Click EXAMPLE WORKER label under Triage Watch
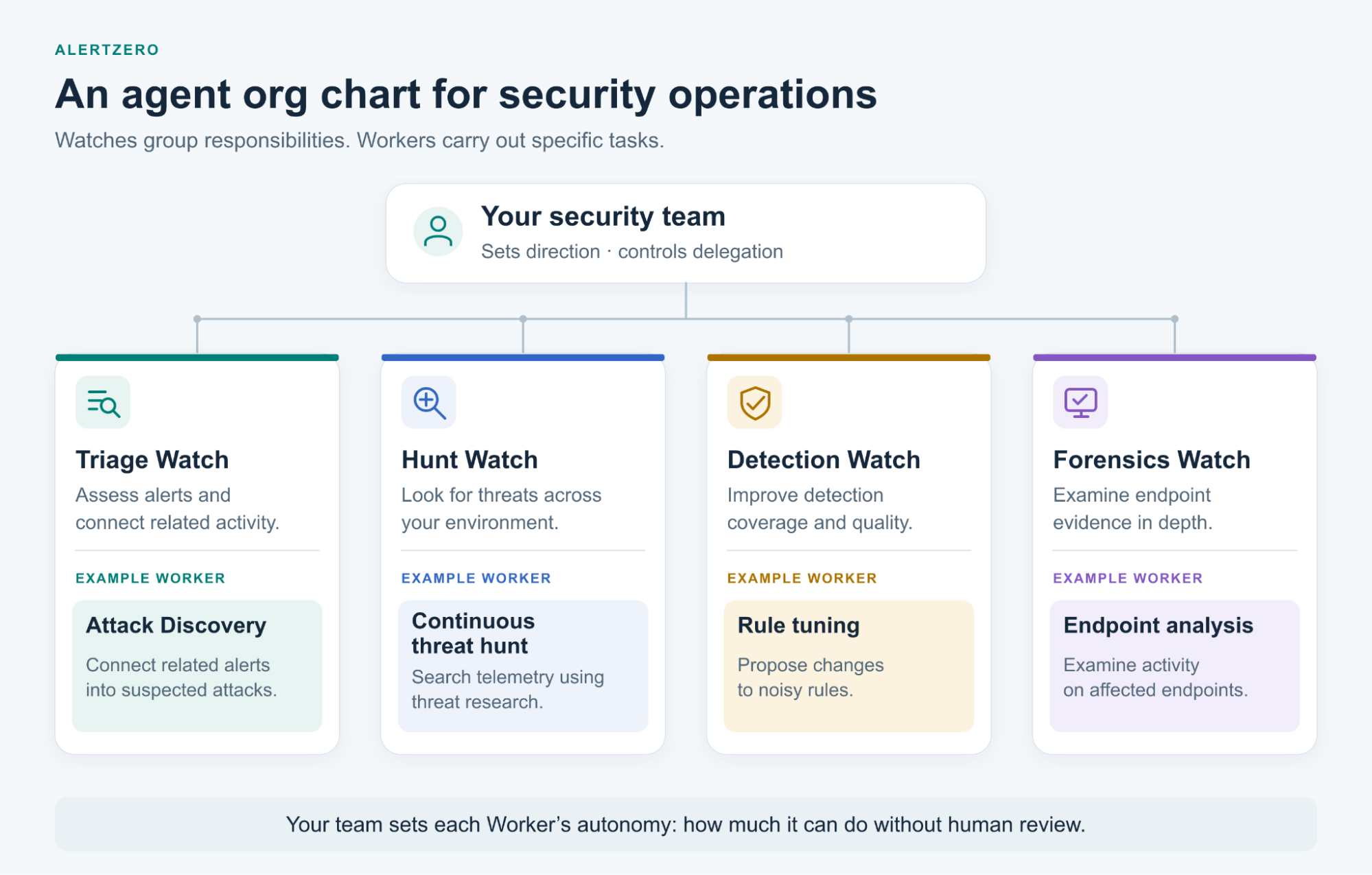Viewport: 1372px width, 875px height. [x=150, y=579]
